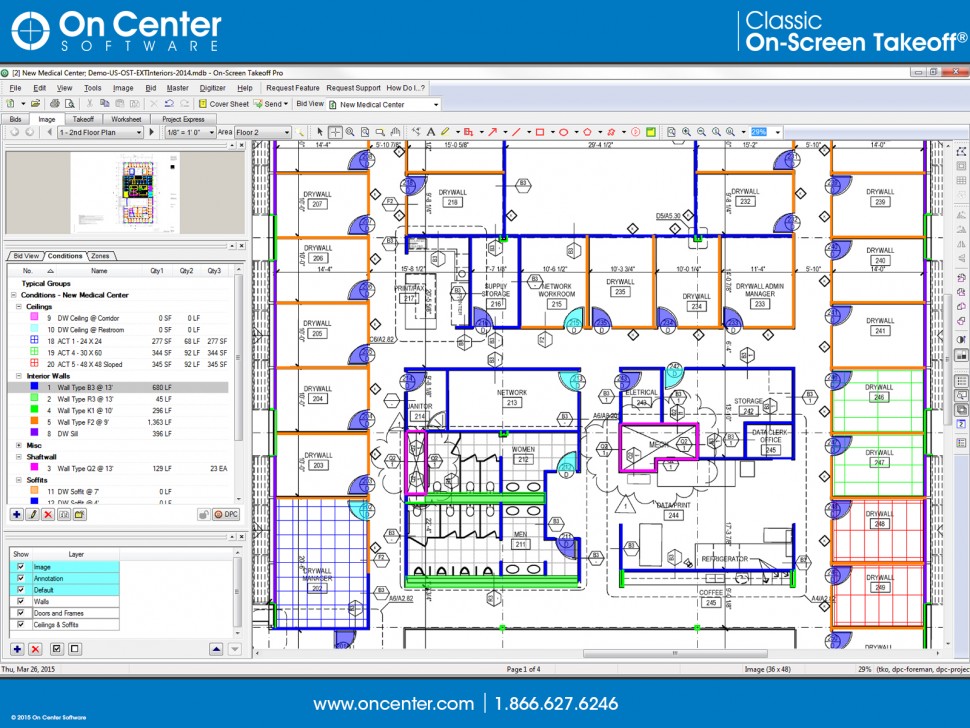This screenshot has height=728, width=970.
Task: Collapse the Interior Walls group
Action: point(19,376)
